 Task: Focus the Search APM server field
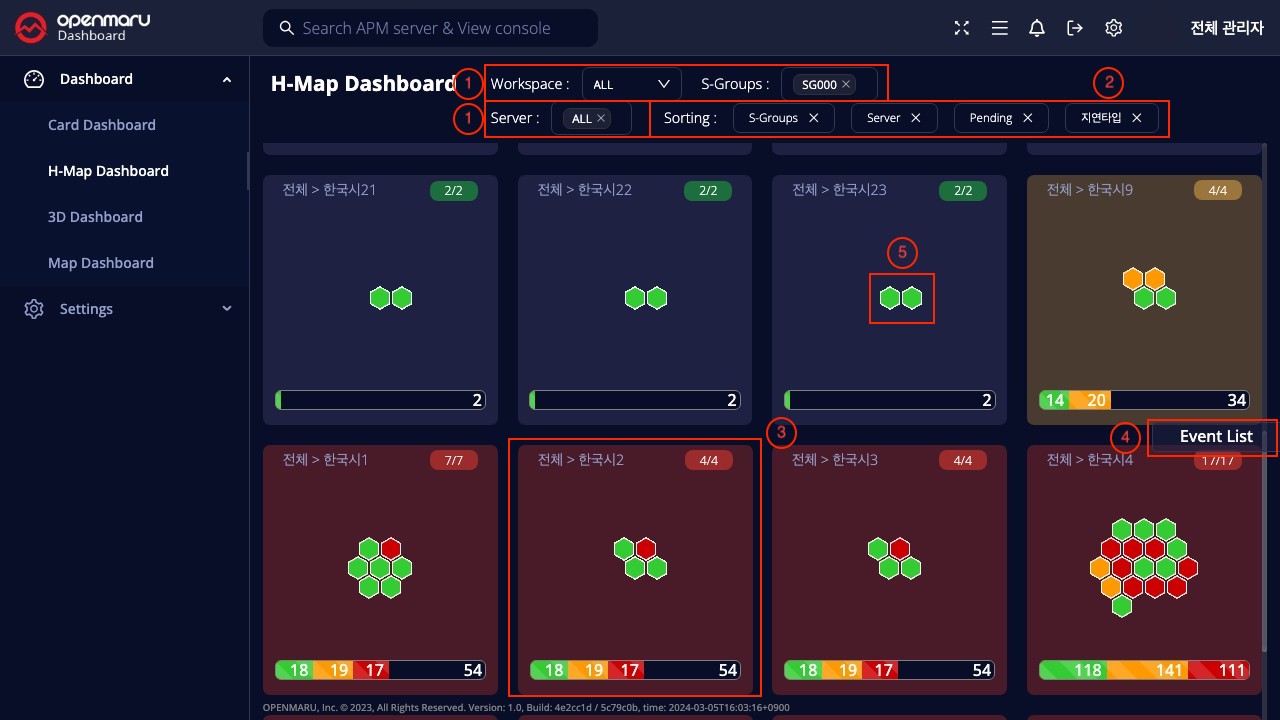(430, 28)
